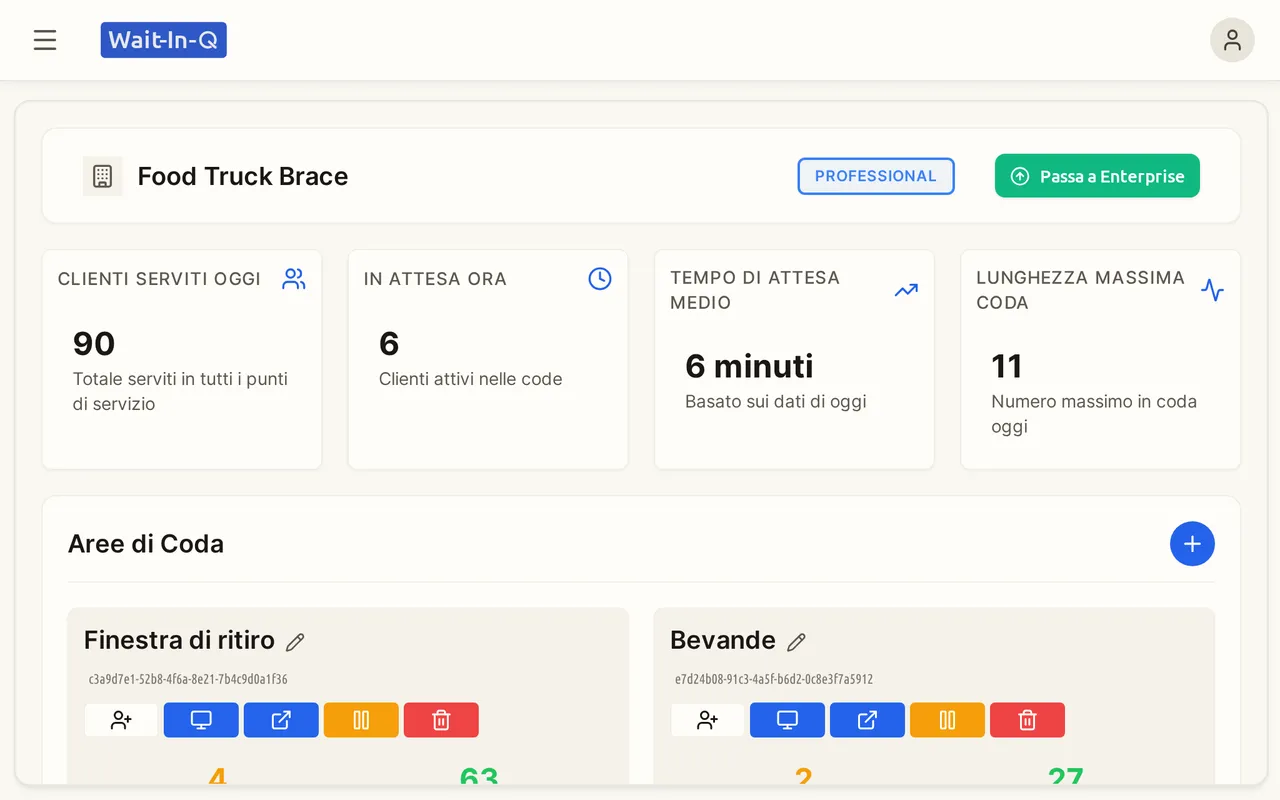Click the text Clienti attivi nelle code
Screen dimensions: 1280x800
[470, 379]
